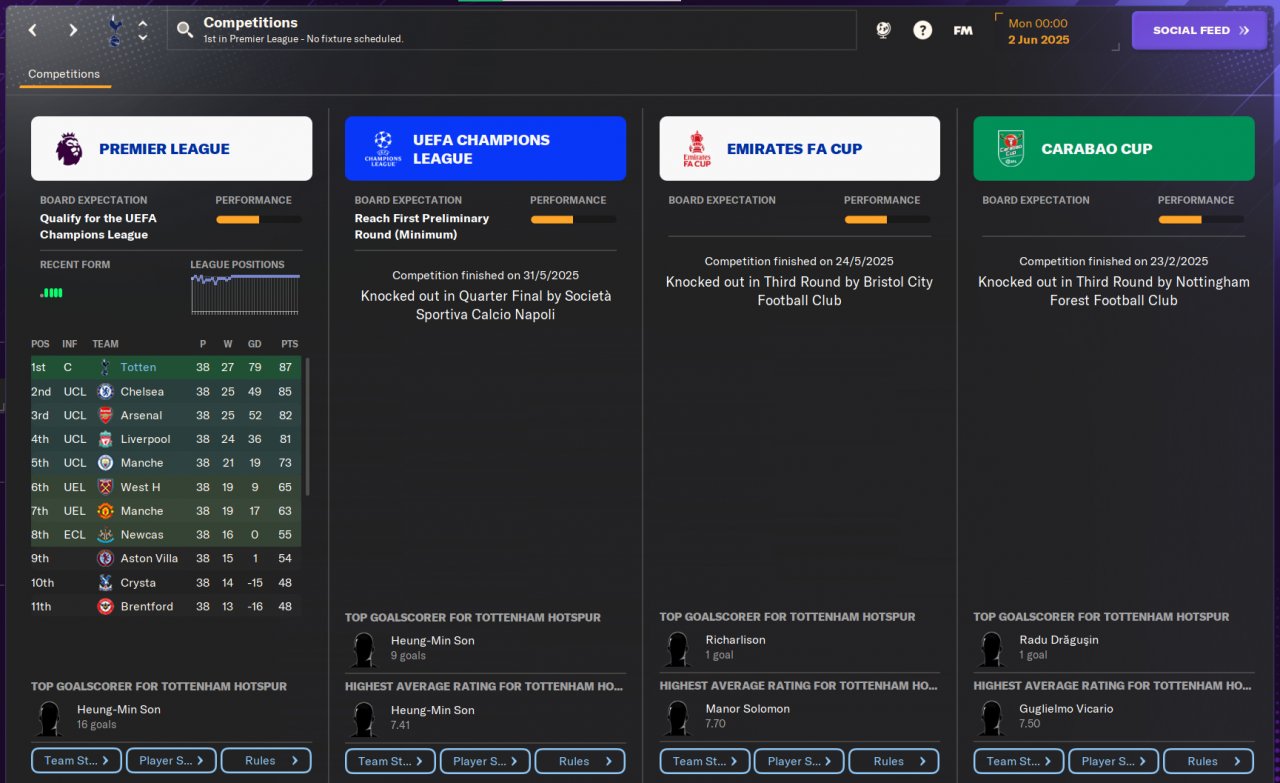1280x783 pixels.
Task: Click Brentford's badge in the league table
Action: tap(105, 607)
